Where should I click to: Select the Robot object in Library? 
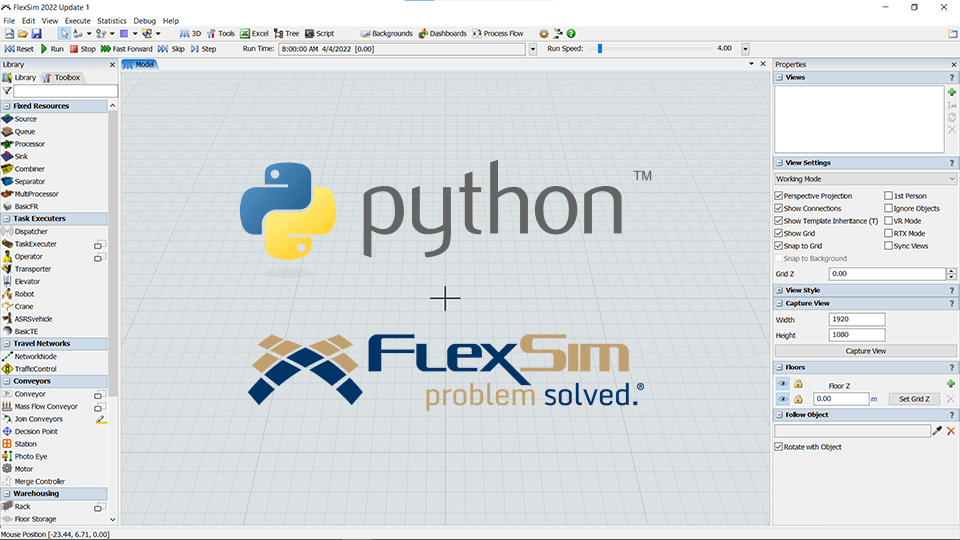[x=18, y=294]
